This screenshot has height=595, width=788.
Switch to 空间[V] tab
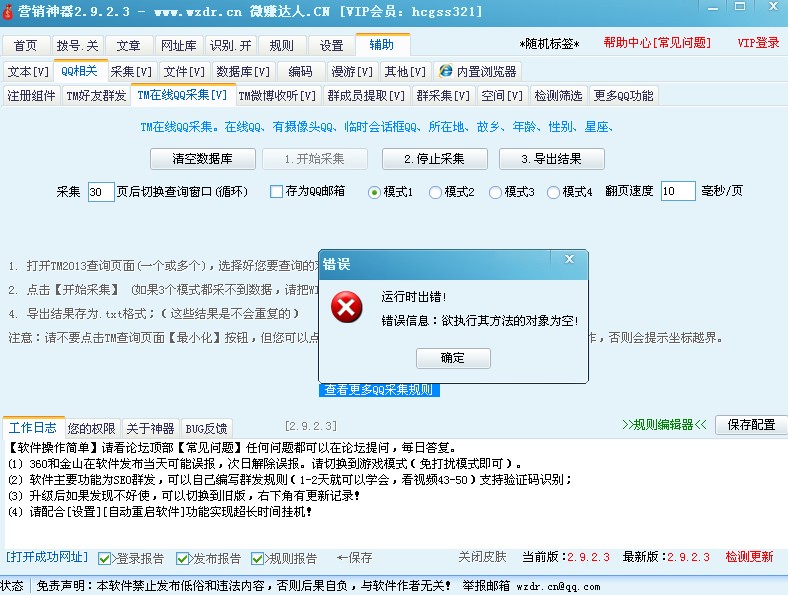[502, 95]
